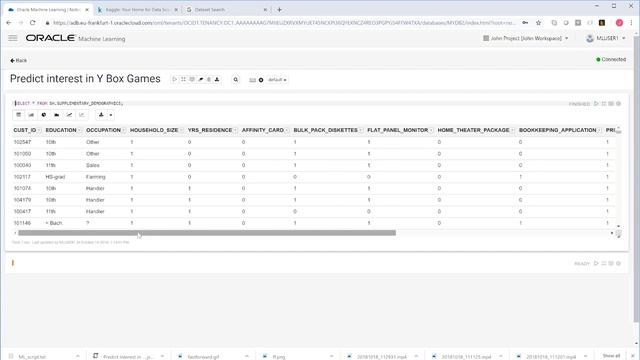Hide output of the READY paragraph
Screen dimensions: 640x360
tap(611, 263)
